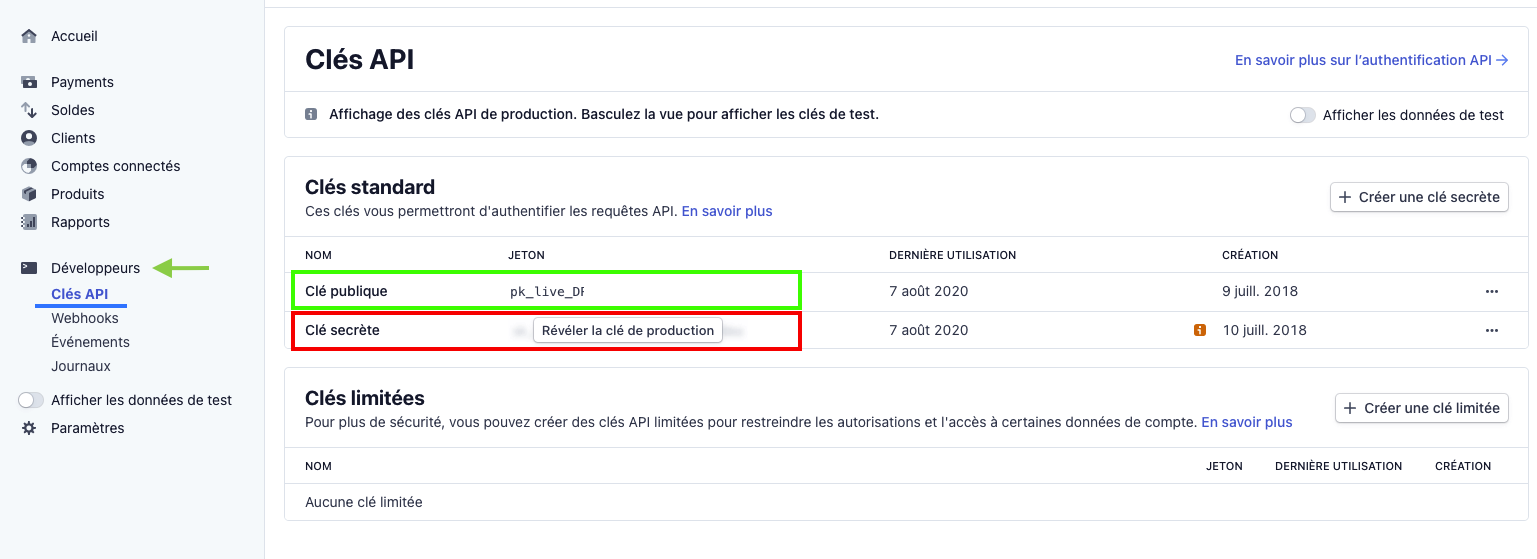This screenshot has width=1537, height=559.
Task: Click the orange info icon on Clé secrète row
Action: point(1200,330)
